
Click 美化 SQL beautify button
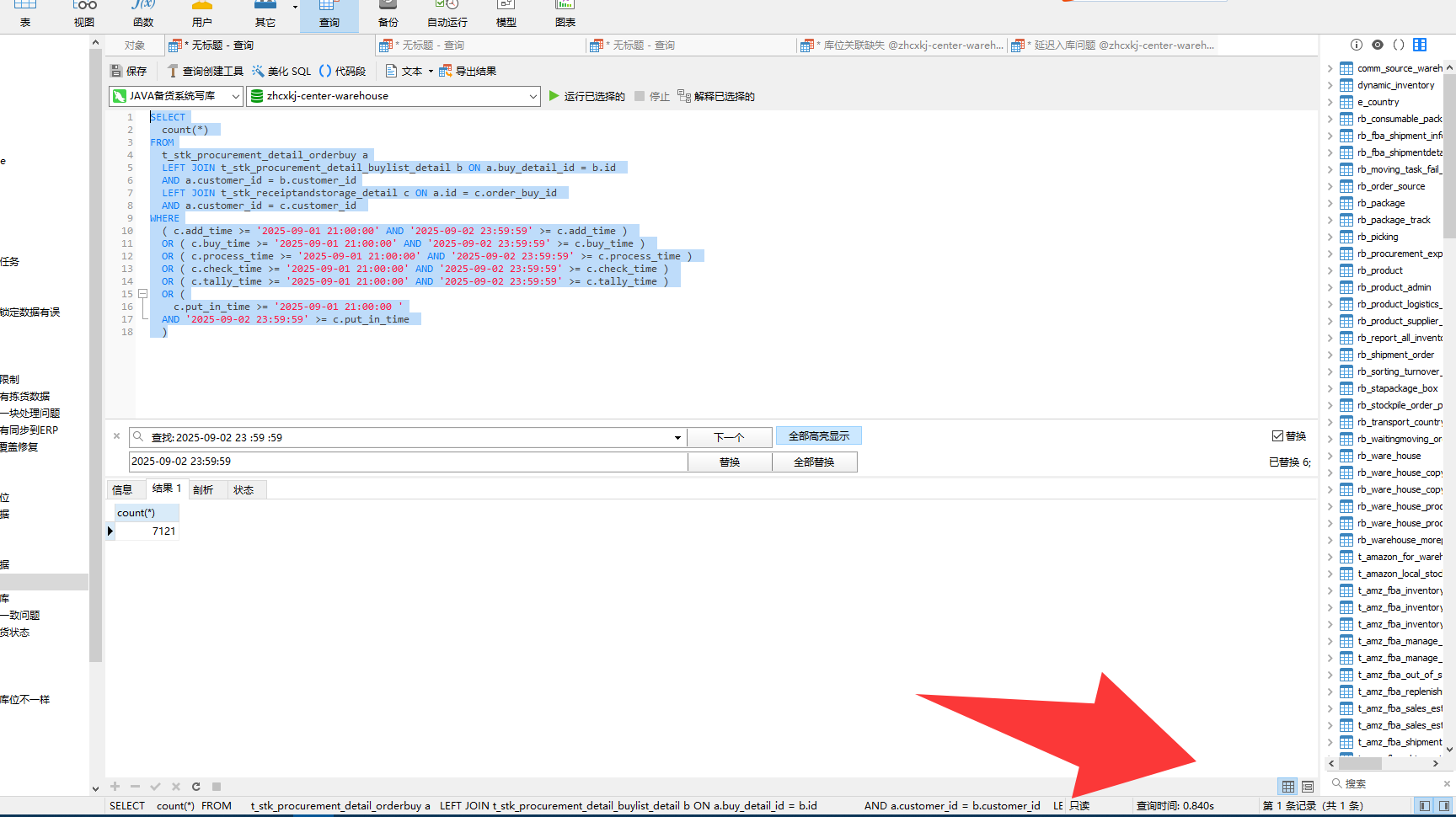[x=281, y=72]
